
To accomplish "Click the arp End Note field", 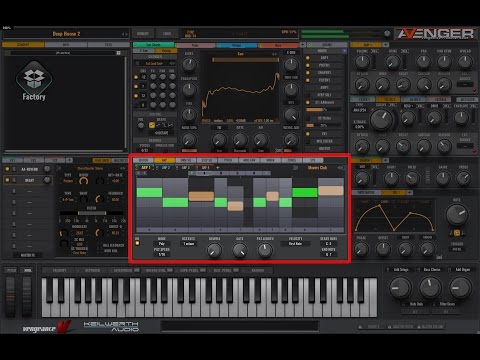I will 328,254.
